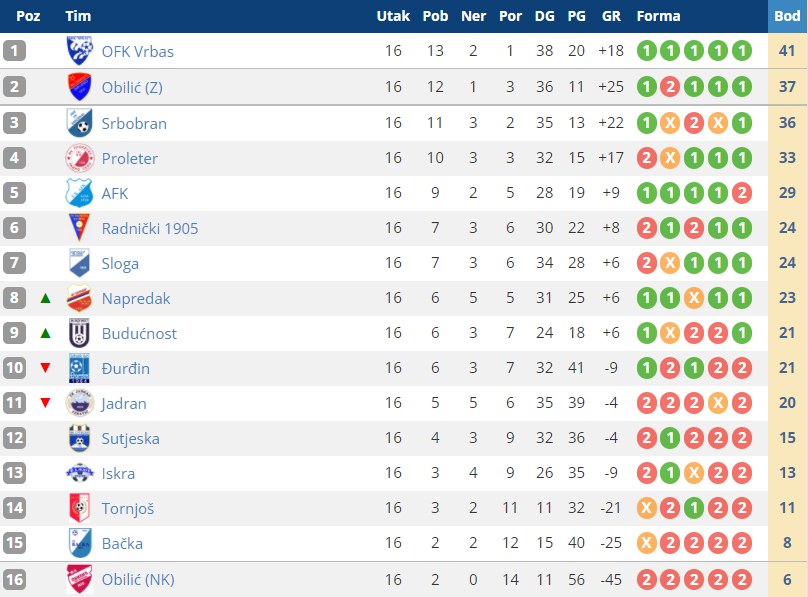Open the AFK team link
Image resolution: width=808 pixels, height=597 pixels.
click(x=115, y=193)
